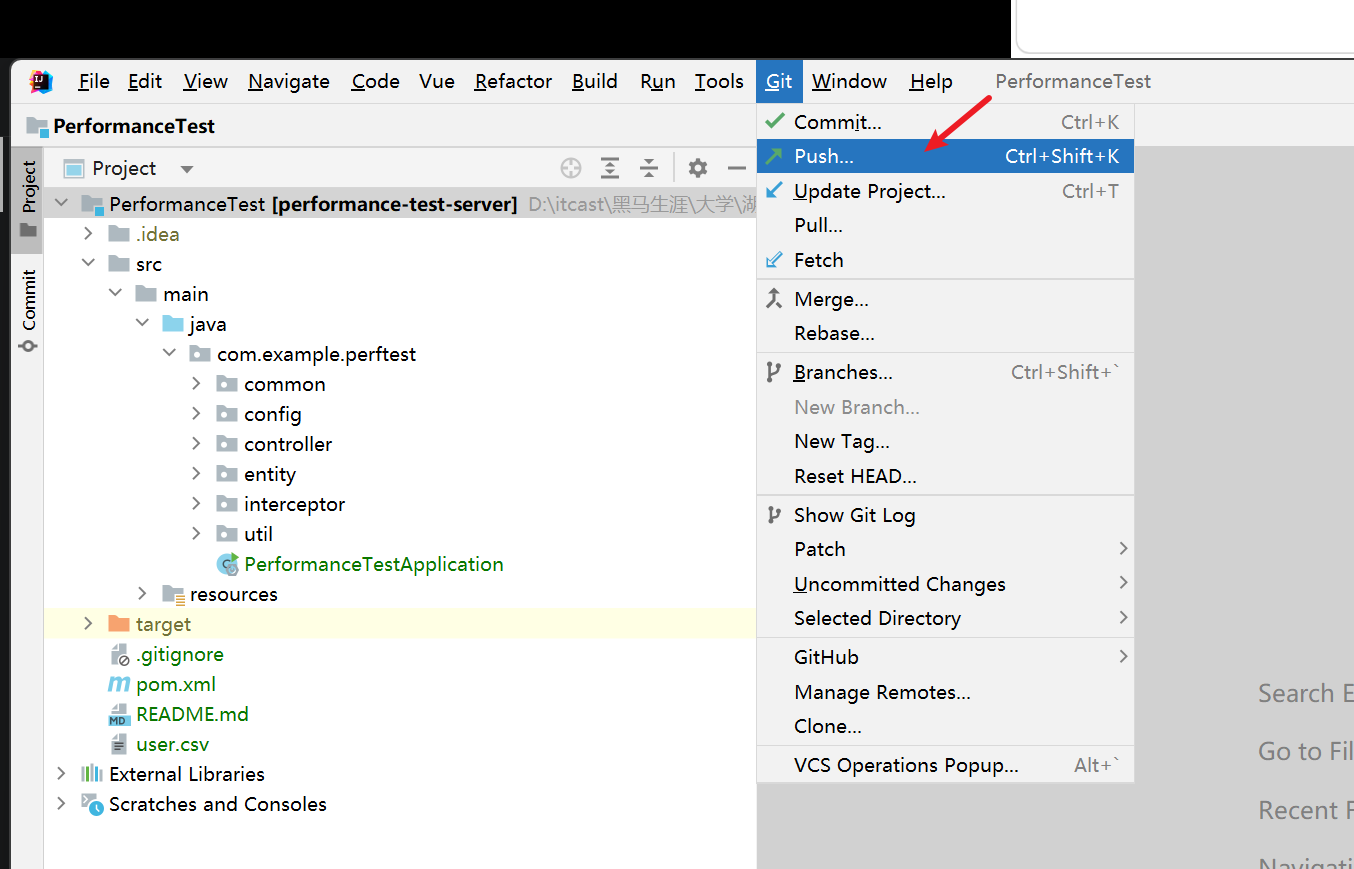The height and width of the screenshot is (869, 1354).
Task: Open the GitHub submenu
Action: [945, 657]
